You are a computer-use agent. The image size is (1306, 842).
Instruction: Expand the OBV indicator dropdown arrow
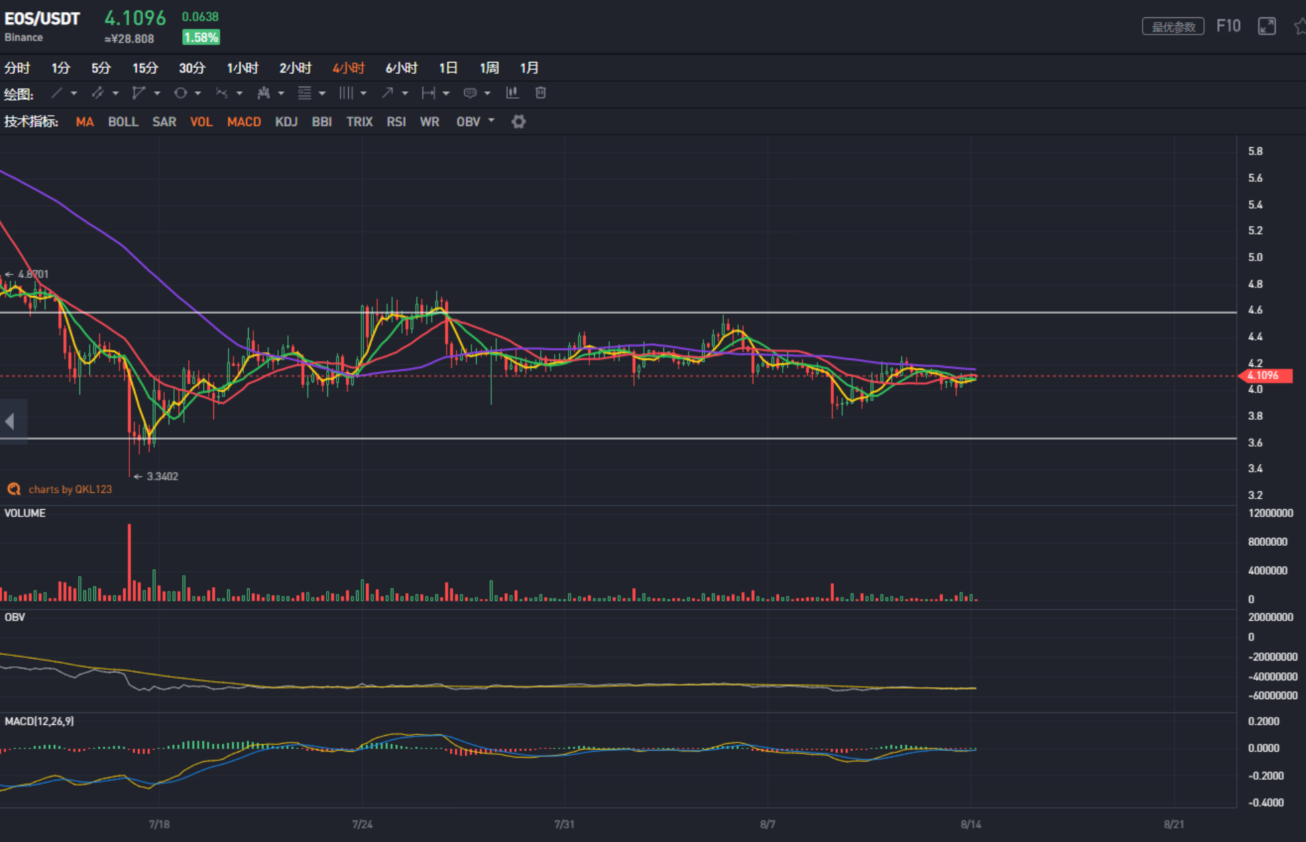pos(491,122)
